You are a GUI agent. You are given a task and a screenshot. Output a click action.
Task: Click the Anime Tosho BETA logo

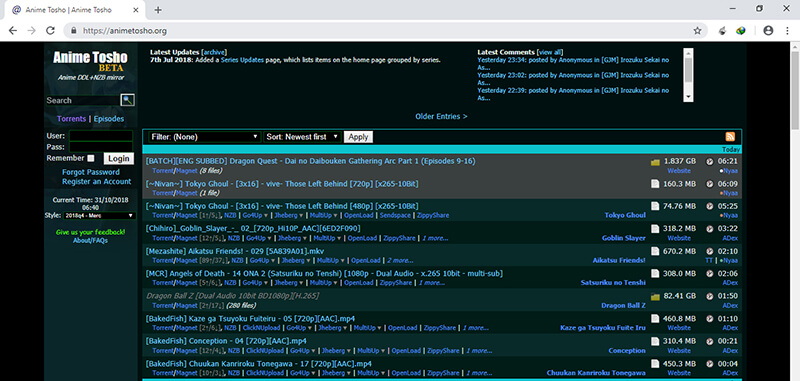(x=90, y=61)
